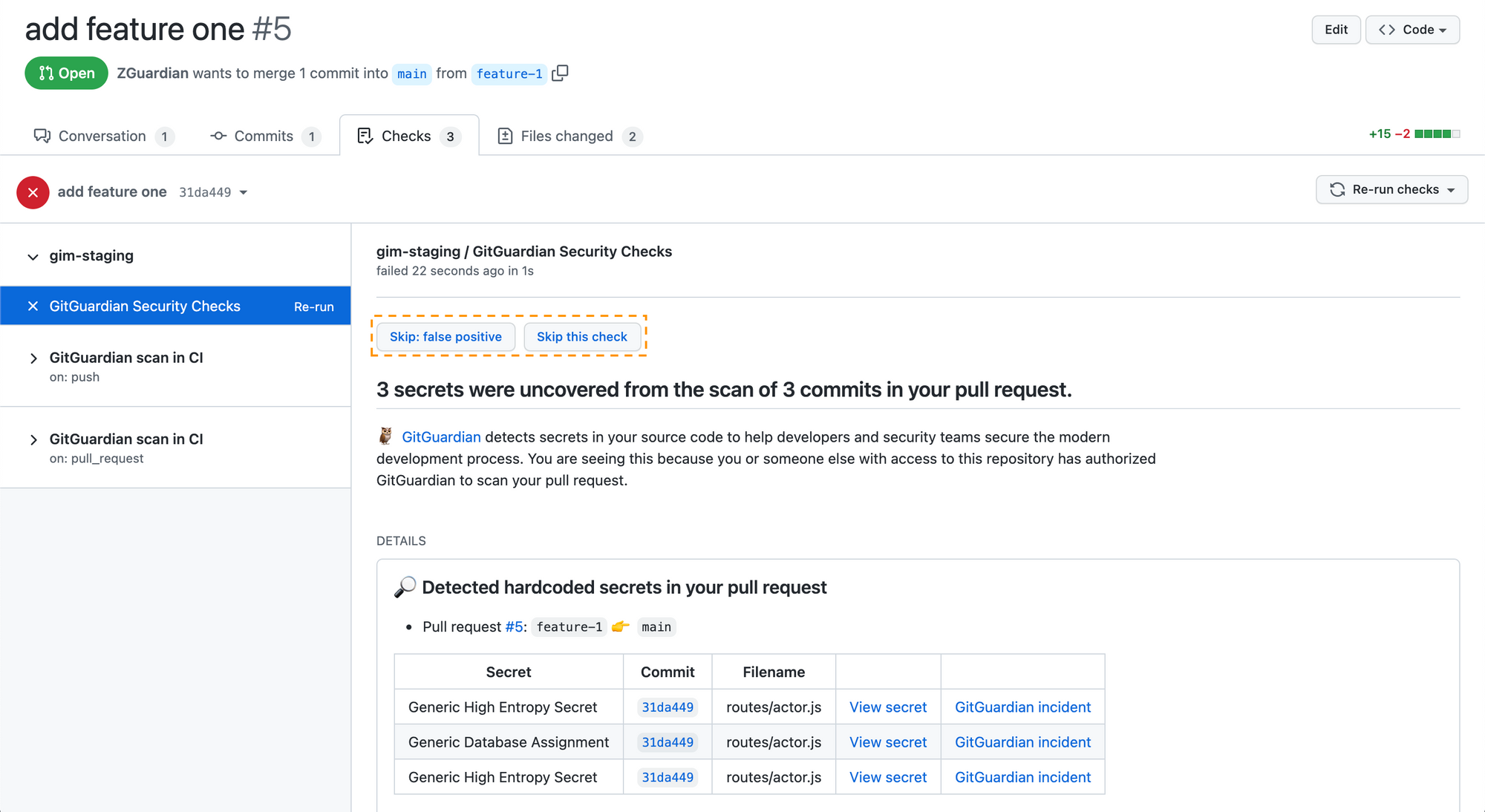Select the GitGuardian Security Checks entry
Viewport: 1485px width, 812px height.
pos(145,305)
